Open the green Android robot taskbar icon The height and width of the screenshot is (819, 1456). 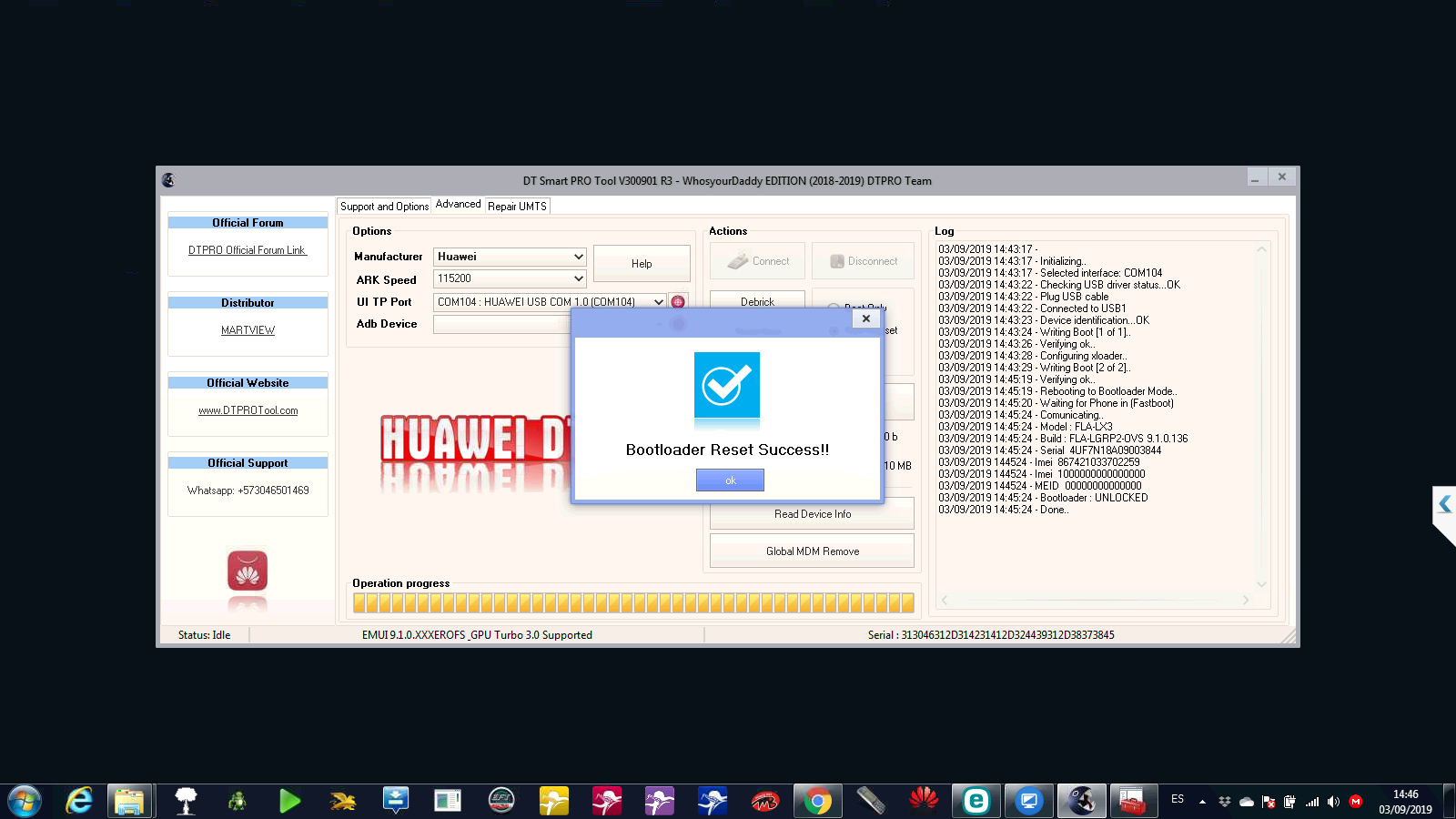click(238, 801)
